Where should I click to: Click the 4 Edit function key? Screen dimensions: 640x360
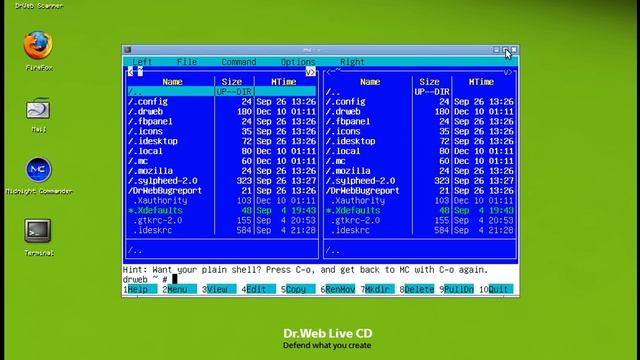[x=259, y=289]
